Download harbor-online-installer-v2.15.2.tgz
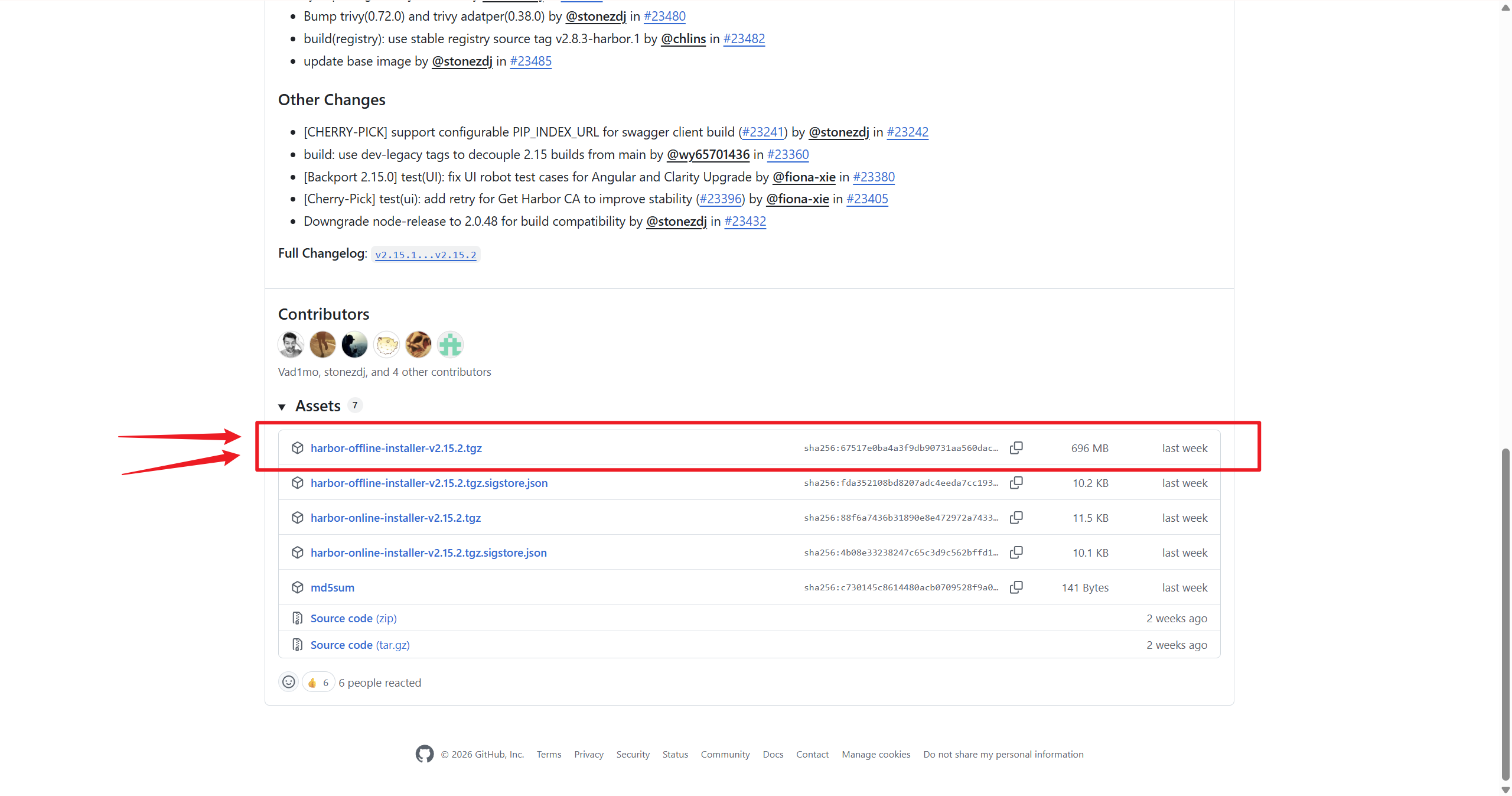Screen dimensions: 1512x796 (x=396, y=518)
